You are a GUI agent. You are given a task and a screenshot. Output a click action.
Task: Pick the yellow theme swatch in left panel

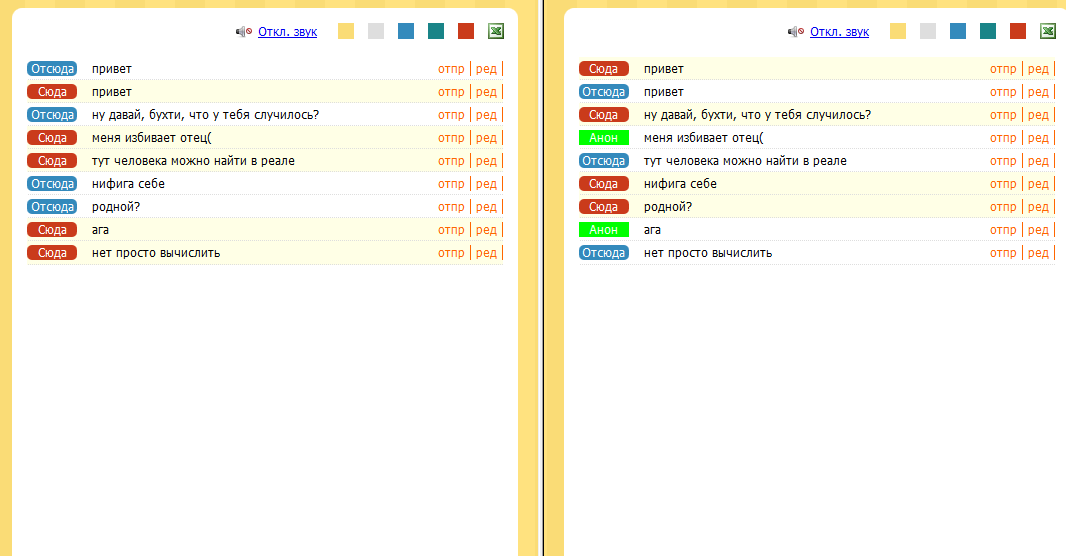(346, 31)
